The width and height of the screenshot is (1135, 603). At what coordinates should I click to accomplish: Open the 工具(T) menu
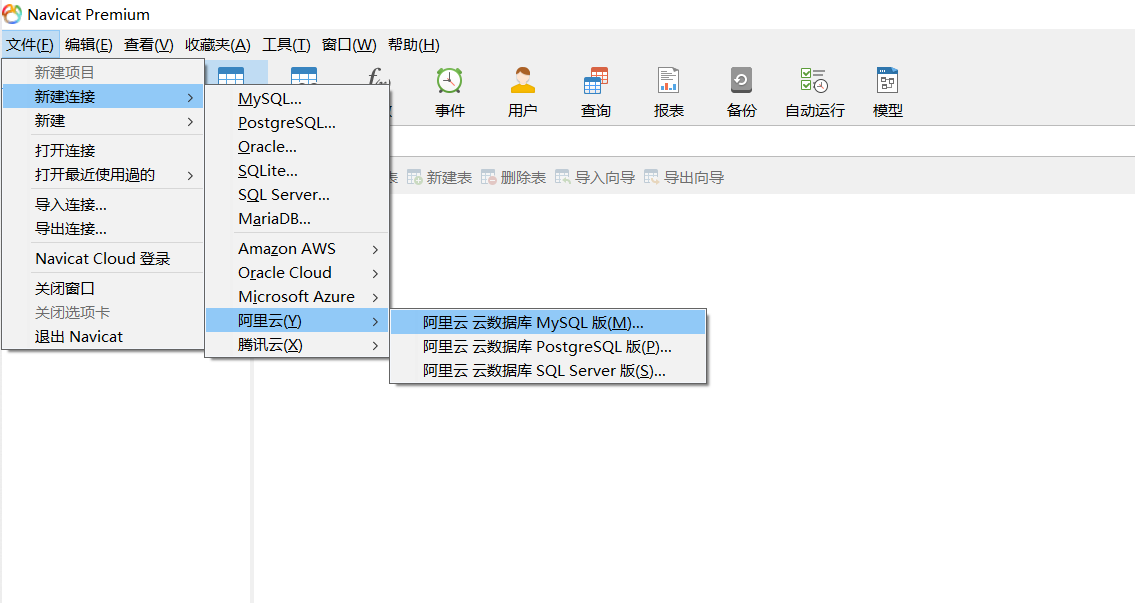click(x=286, y=45)
